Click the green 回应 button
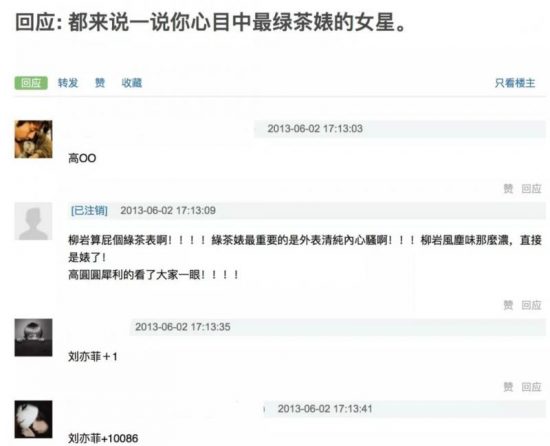Viewport: 550px width, 446px height. (x=31, y=83)
